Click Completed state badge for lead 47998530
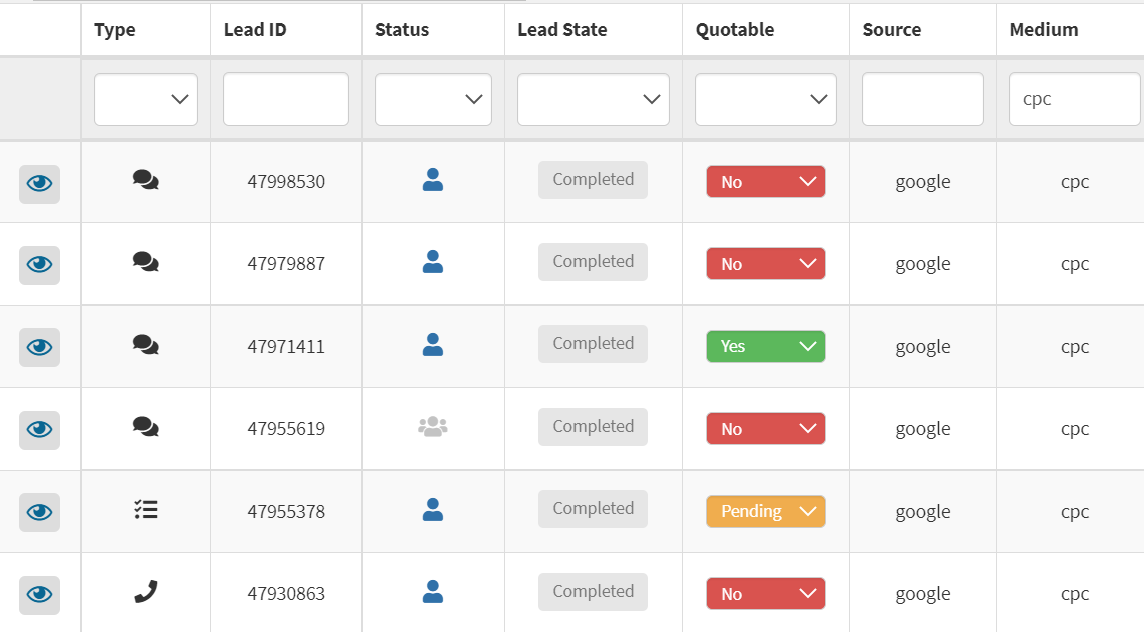The height and width of the screenshot is (632, 1144). [x=593, y=180]
